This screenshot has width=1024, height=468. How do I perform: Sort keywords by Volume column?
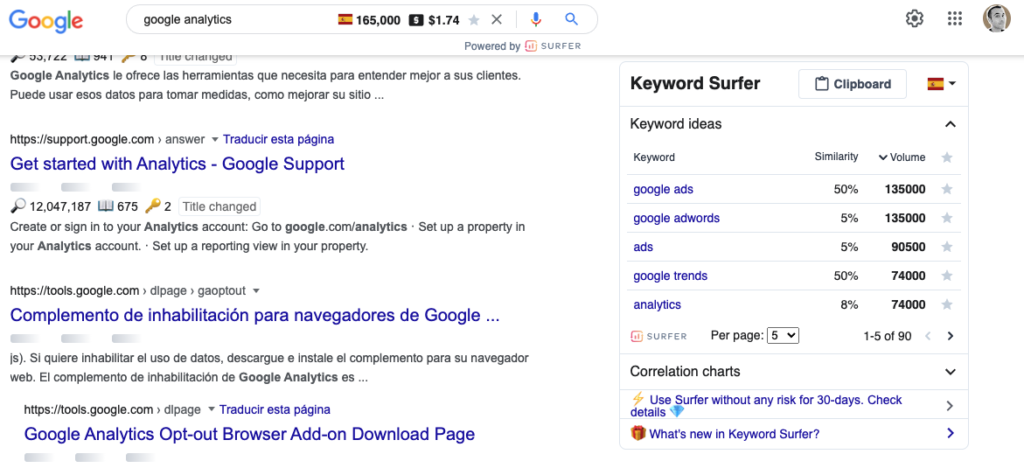[902, 157]
